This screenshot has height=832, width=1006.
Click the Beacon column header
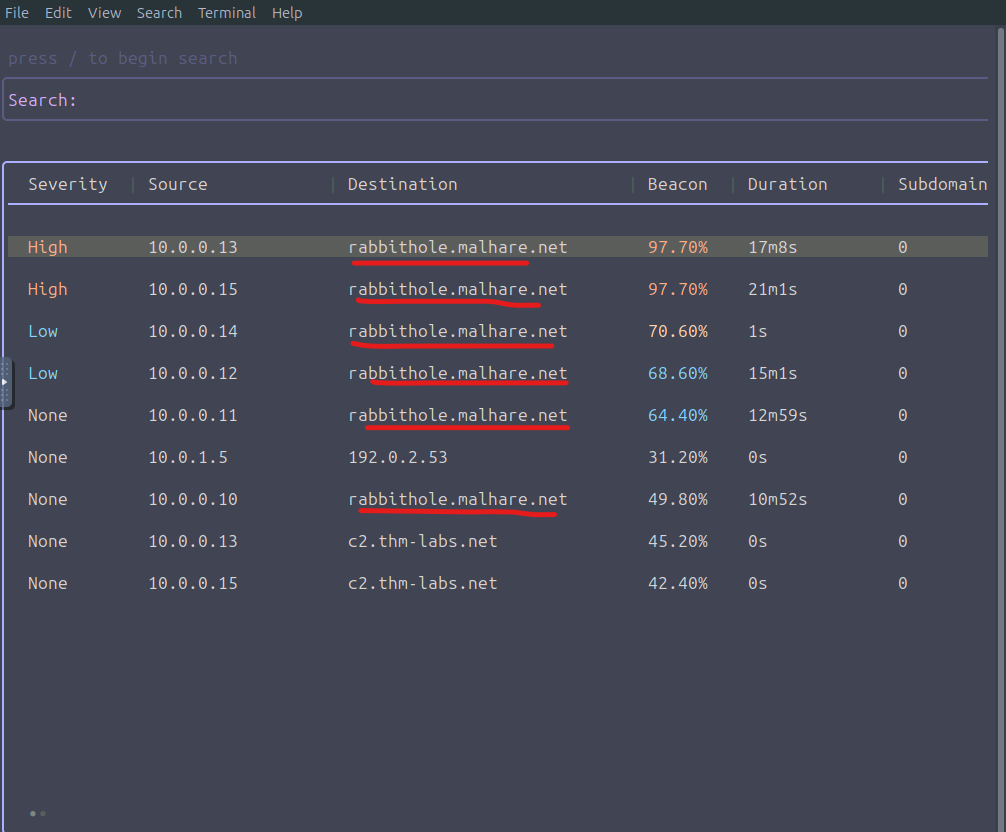(677, 184)
